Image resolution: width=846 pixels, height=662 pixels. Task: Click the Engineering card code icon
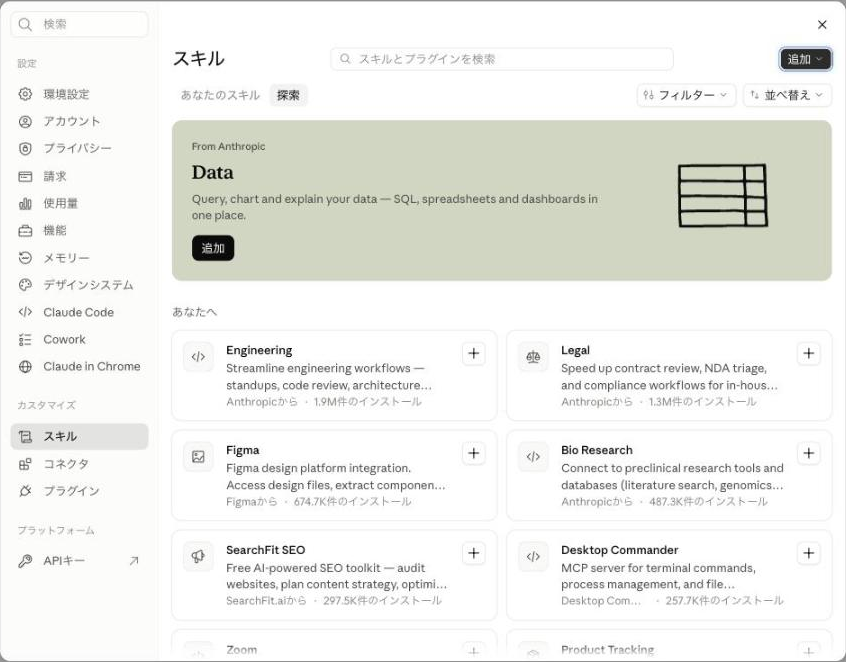(x=199, y=357)
